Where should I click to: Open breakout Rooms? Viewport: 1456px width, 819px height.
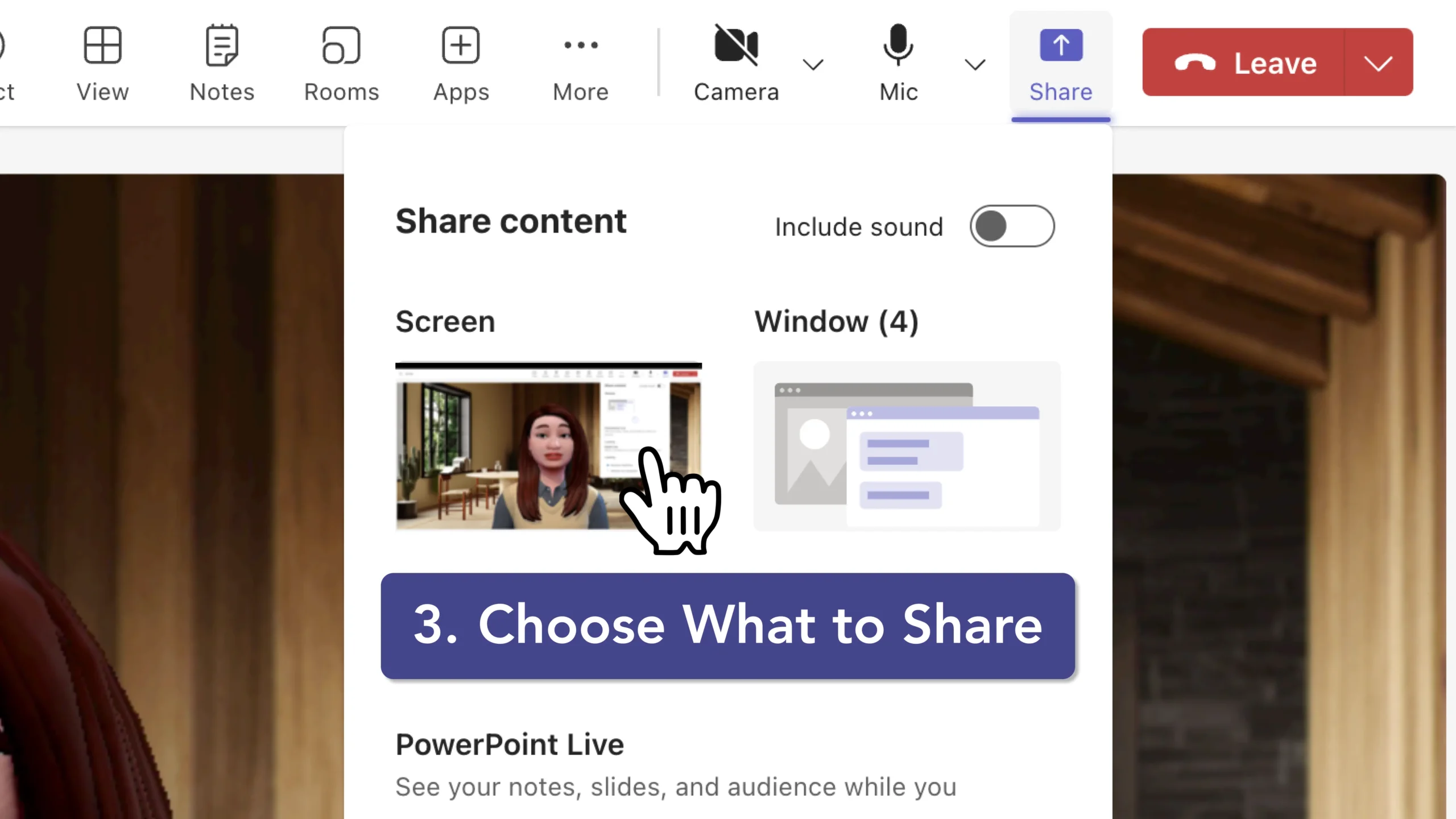pos(341,63)
